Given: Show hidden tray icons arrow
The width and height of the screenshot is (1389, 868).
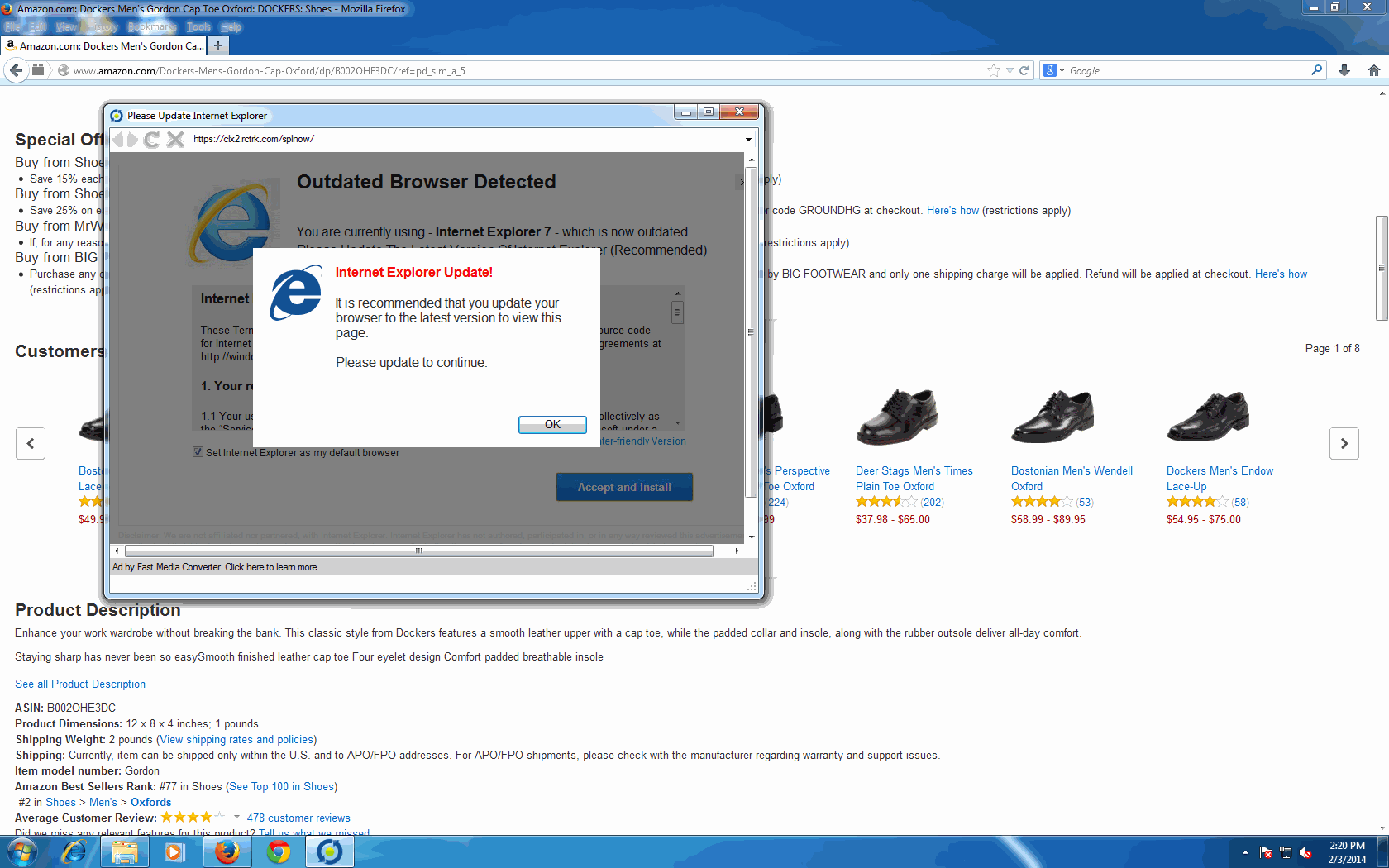Looking at the screenshot, I should coord(1245,852).
